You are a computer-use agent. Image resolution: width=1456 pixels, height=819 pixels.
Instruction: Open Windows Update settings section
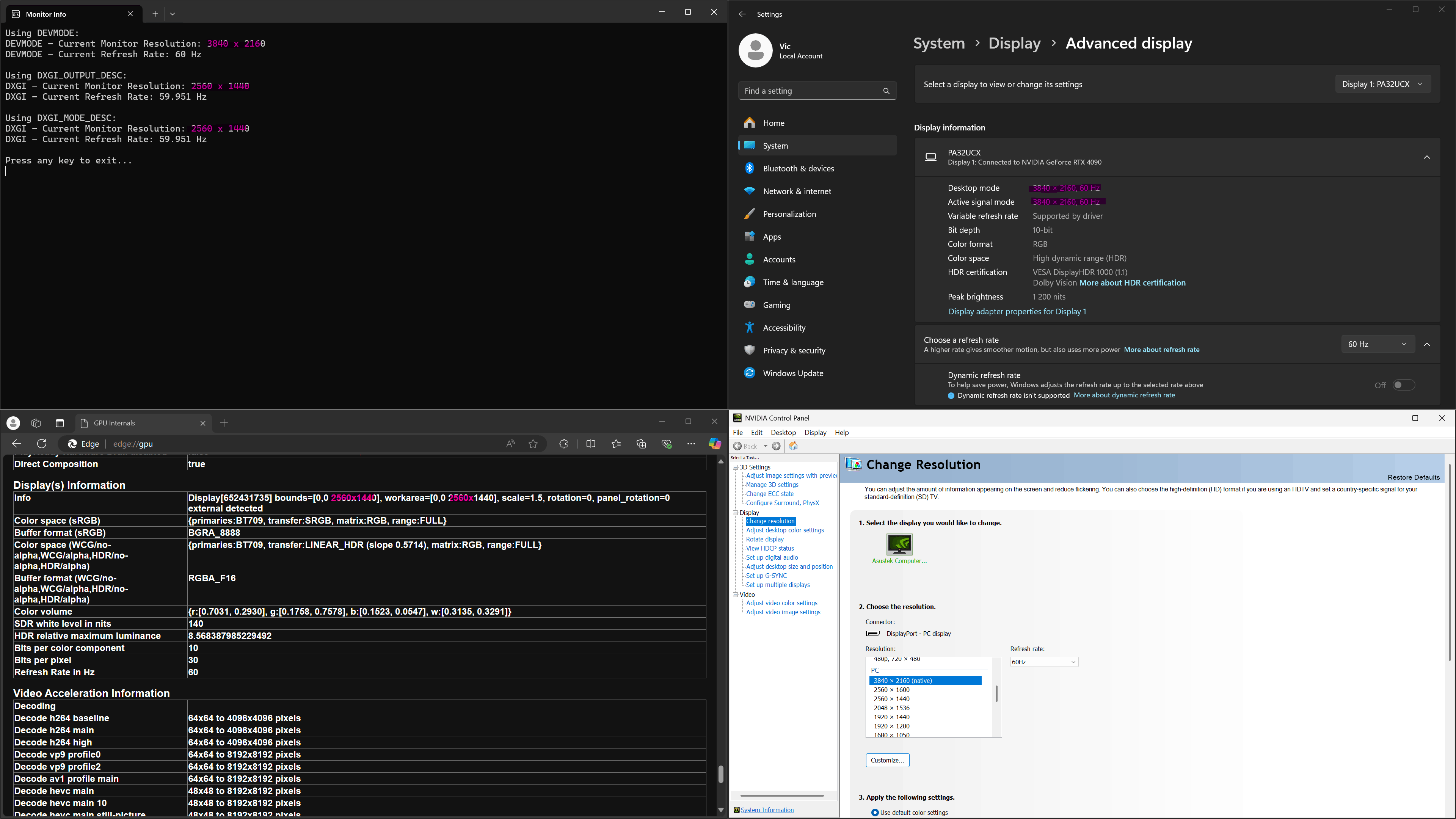[x=792, y=373]
